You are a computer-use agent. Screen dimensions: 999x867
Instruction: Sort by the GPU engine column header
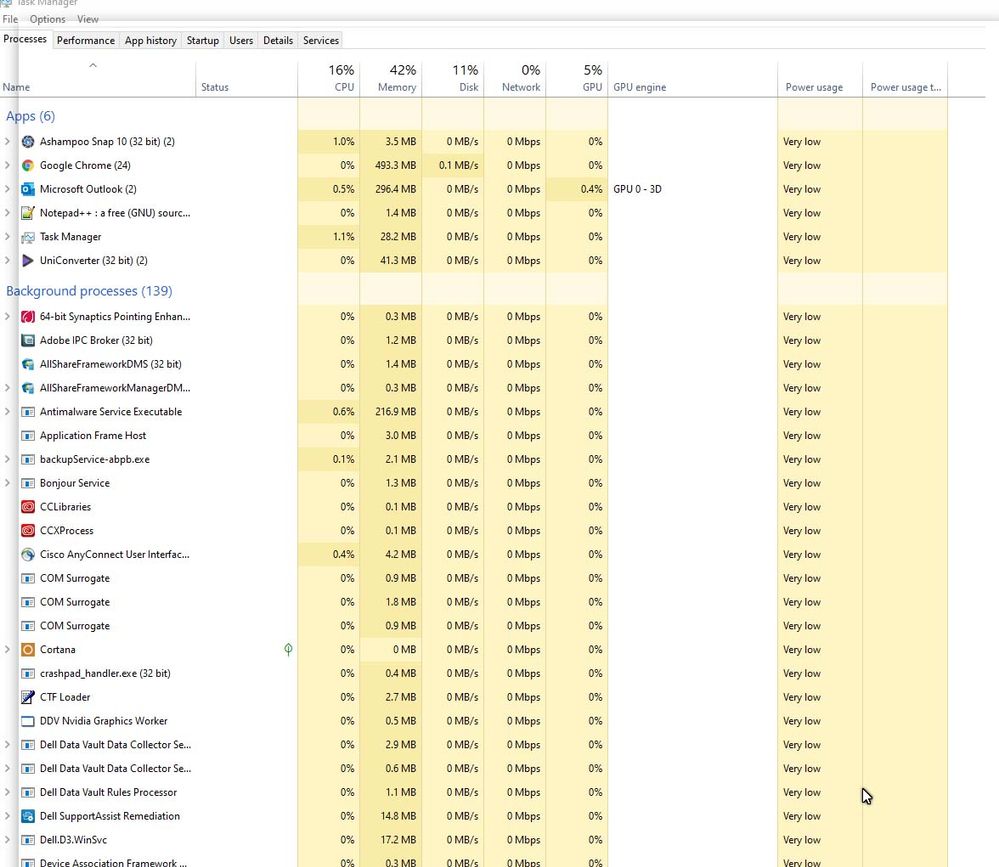pos(693,78)
